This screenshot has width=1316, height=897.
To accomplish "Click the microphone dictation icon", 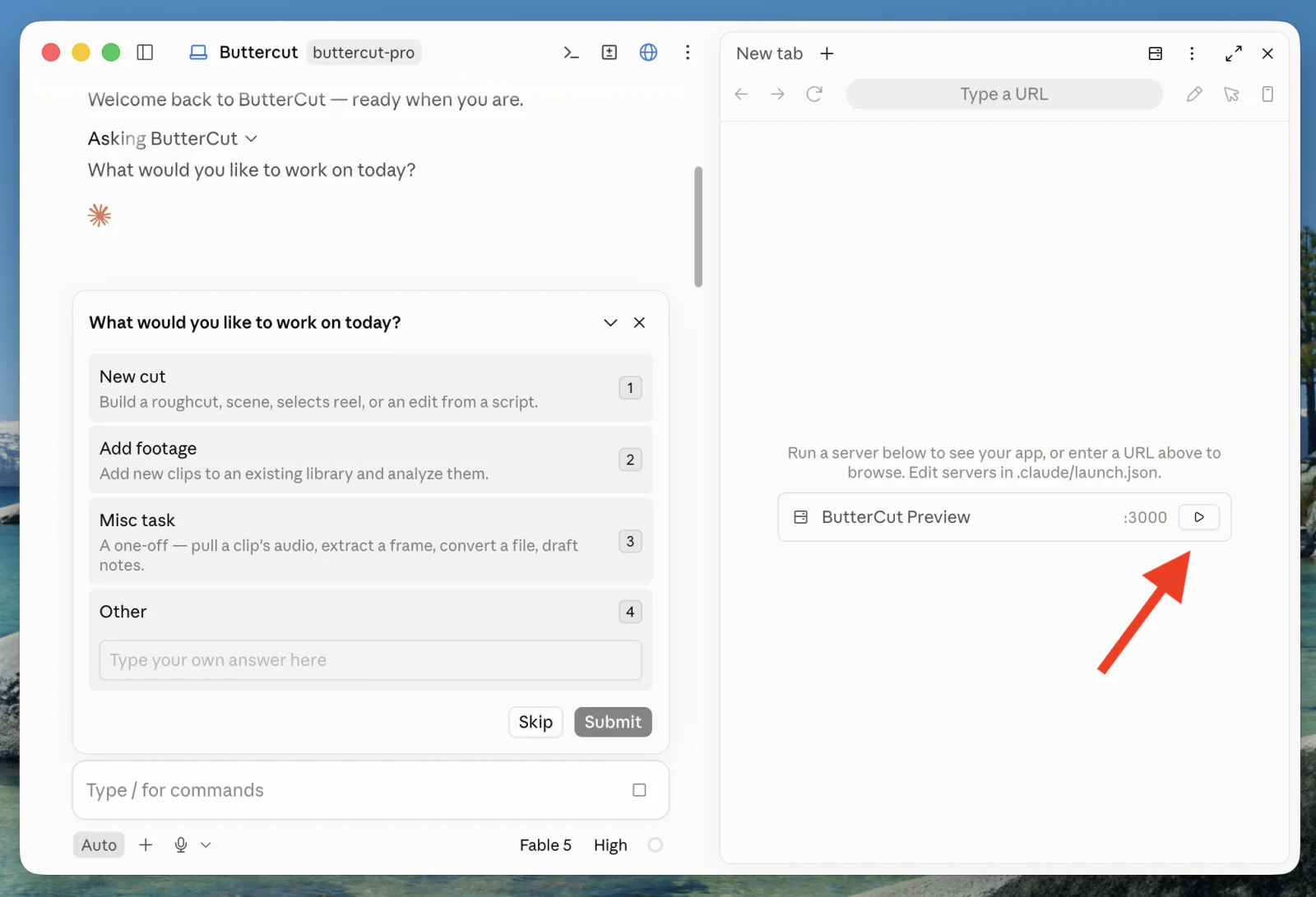I will point(181,844).
